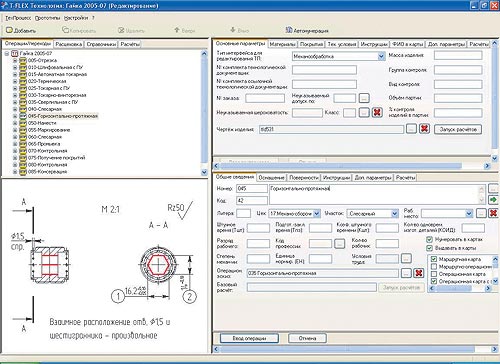The height and width of the screenshot is (364, 500).
Task: Browse for Операционный эскиз
Action: coord(406,273)
